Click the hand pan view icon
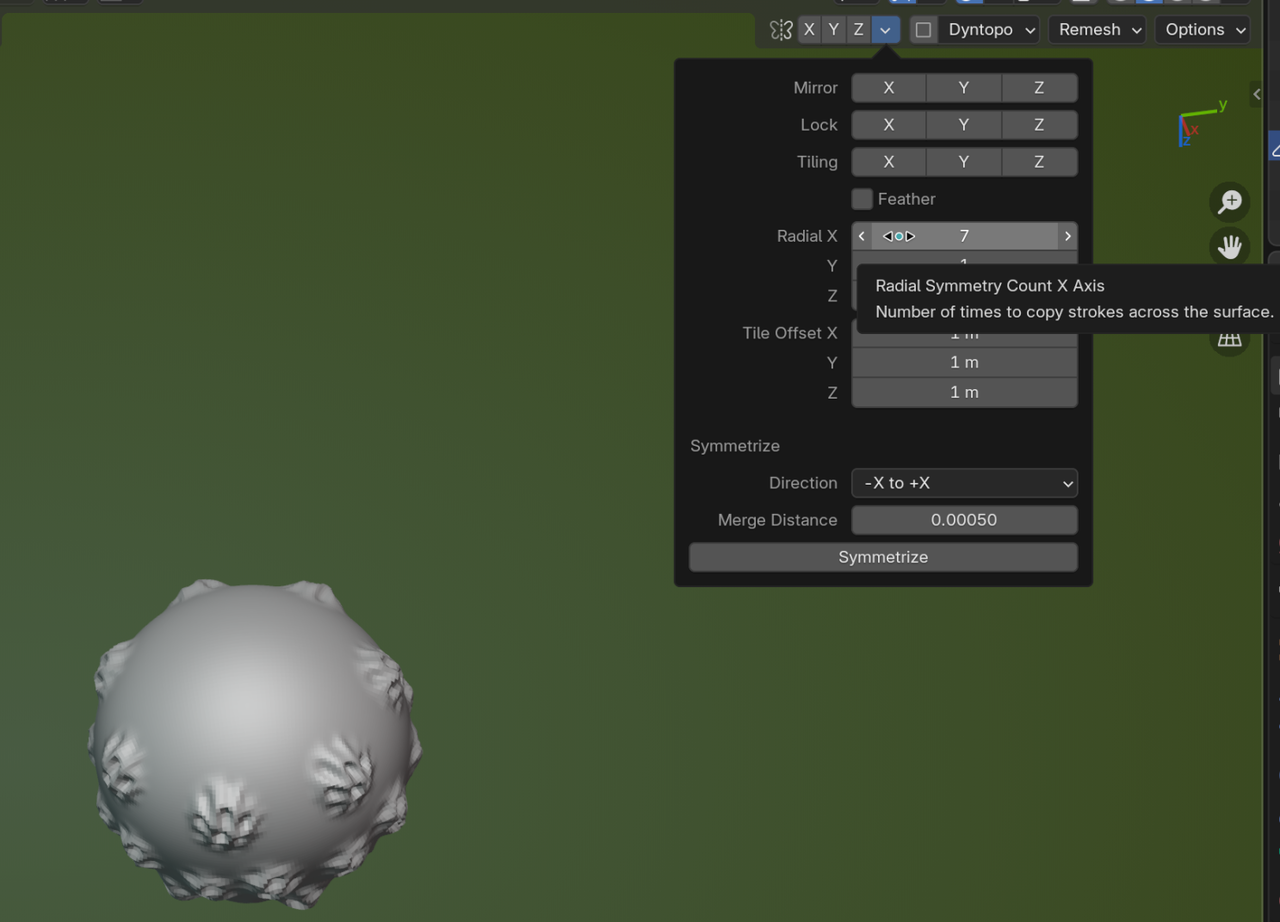Viewport: 1280px width, 922px height. [x=1229, y=246]
